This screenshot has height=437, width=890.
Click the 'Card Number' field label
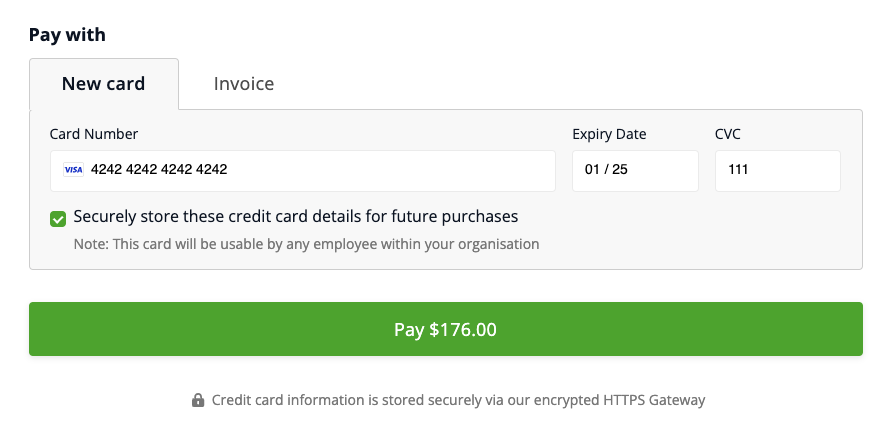click(94, 134)
